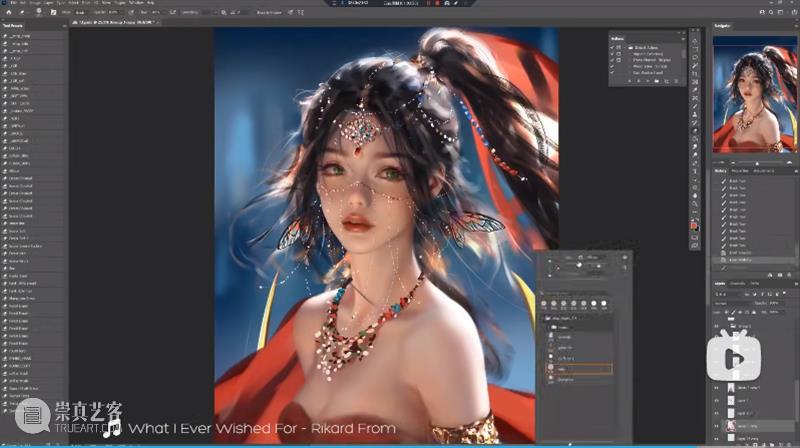The width and height of the screenshot is (800, 448).
Task: Toggle symmetry butterfly icon in options bar
Action: pos(301,12)
